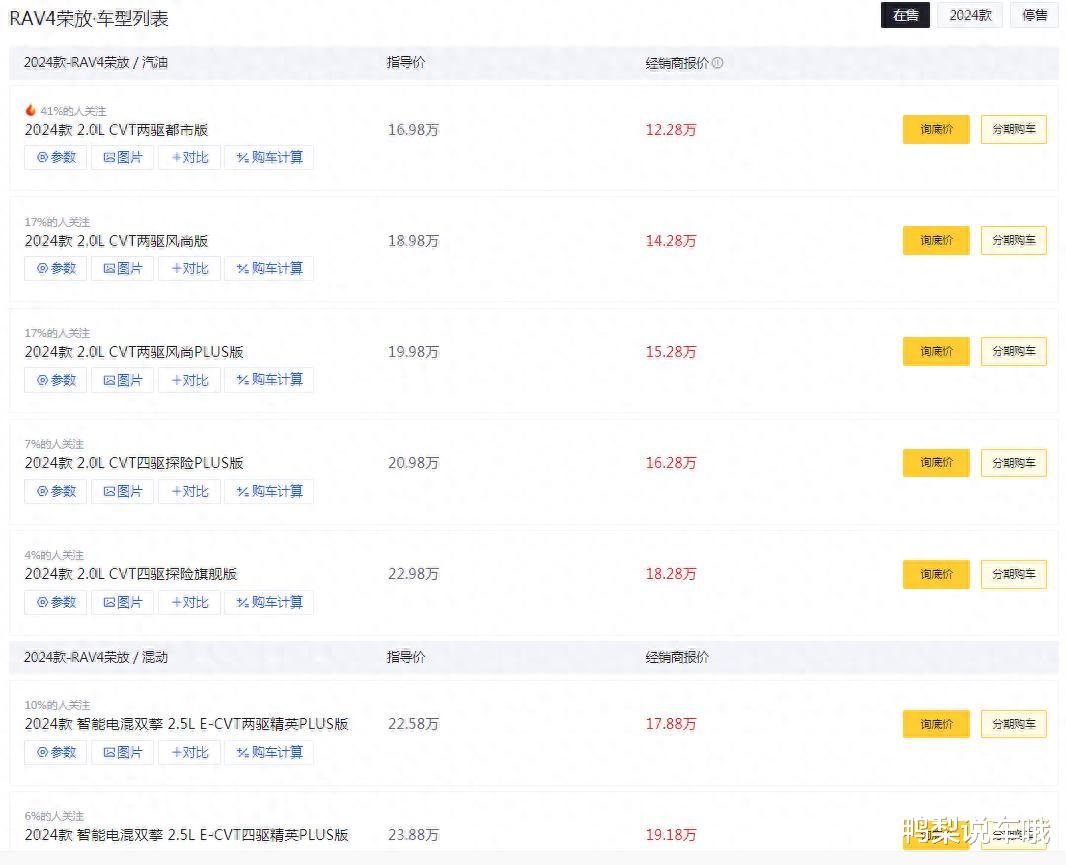Click the 2024款-RAV4荣放 / 混动 section header

click(x=96, y=657)
